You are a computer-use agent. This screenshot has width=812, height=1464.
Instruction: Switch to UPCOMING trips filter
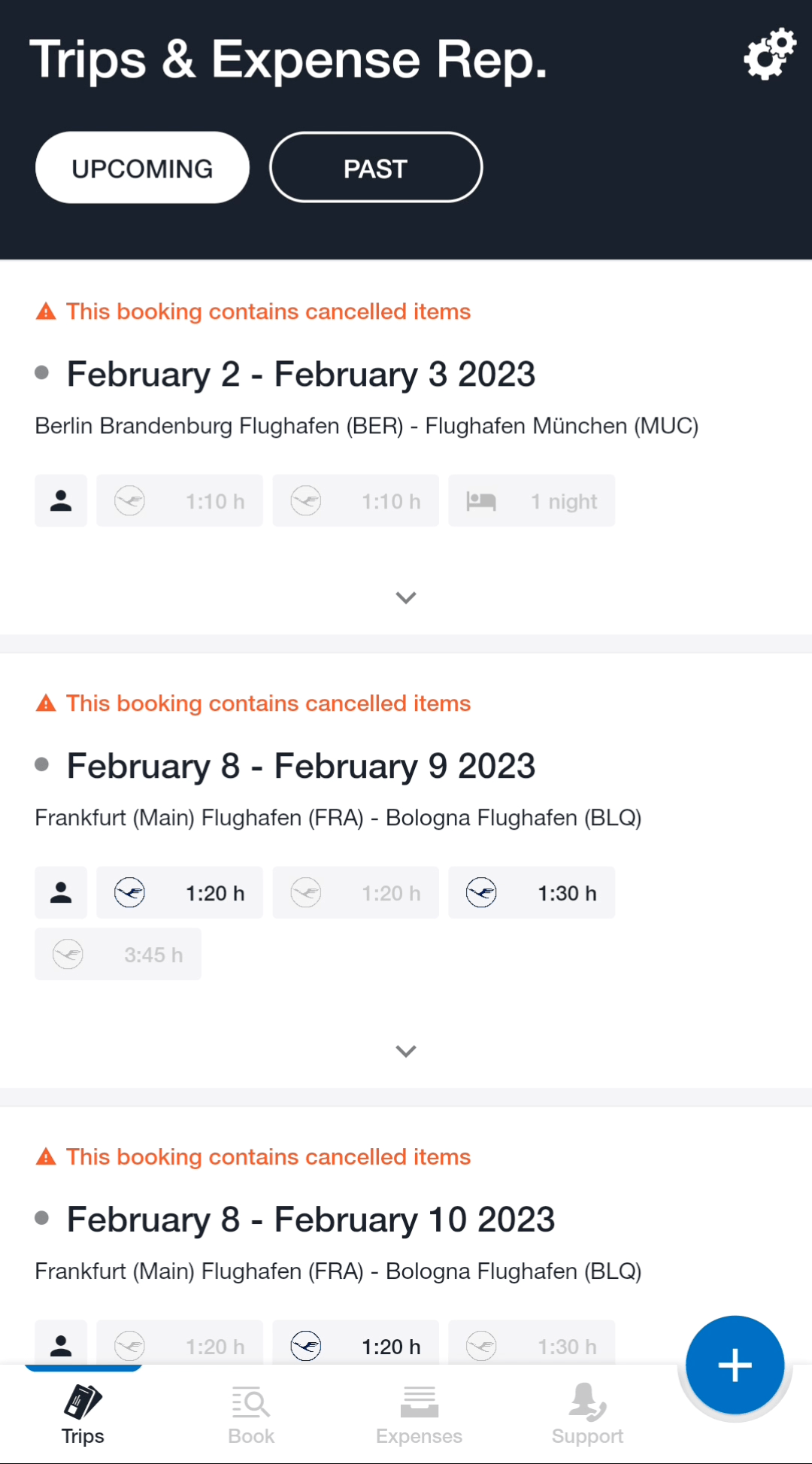click(x=142, y=168)
